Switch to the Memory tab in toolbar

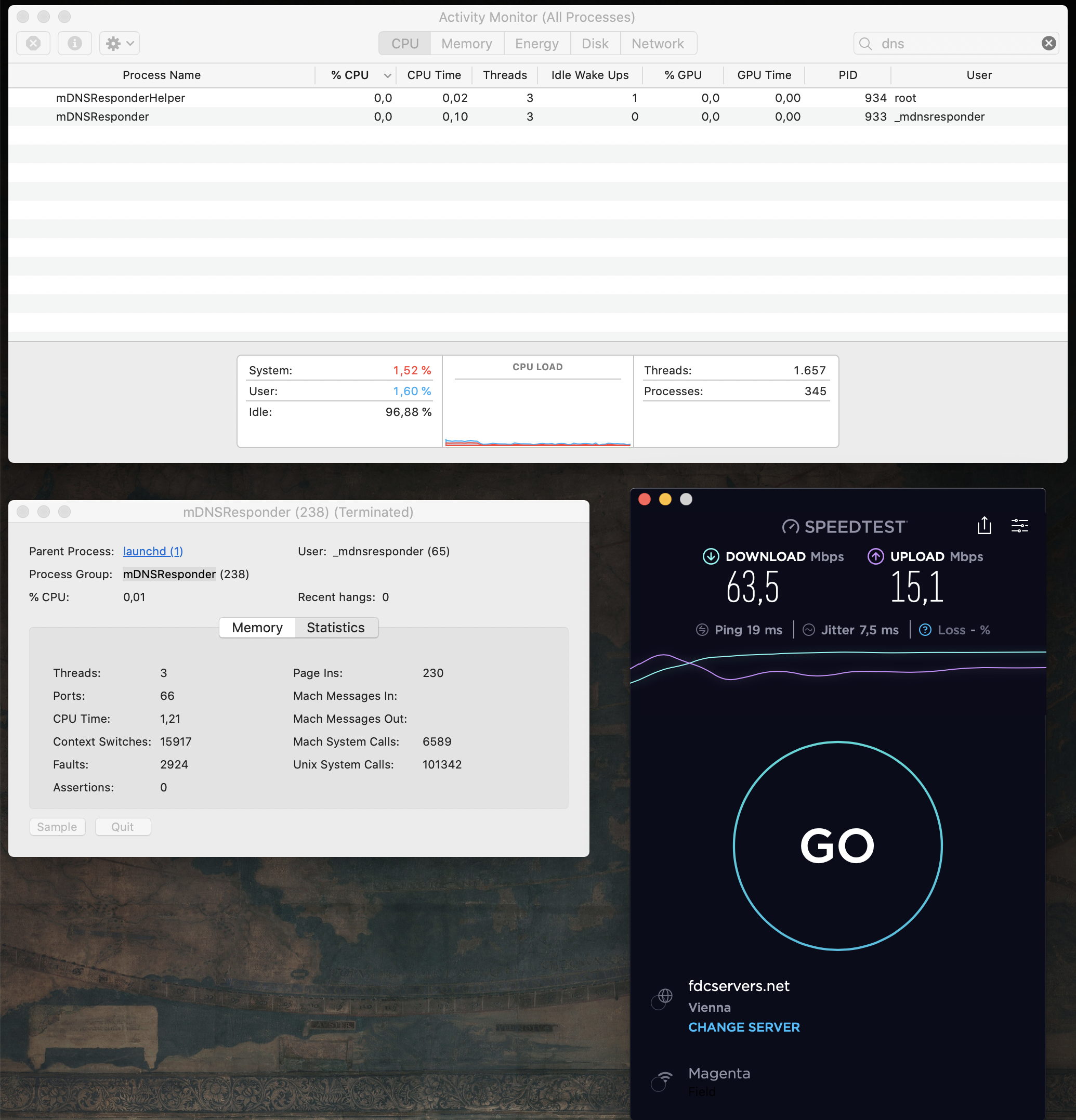coord(466,44)
